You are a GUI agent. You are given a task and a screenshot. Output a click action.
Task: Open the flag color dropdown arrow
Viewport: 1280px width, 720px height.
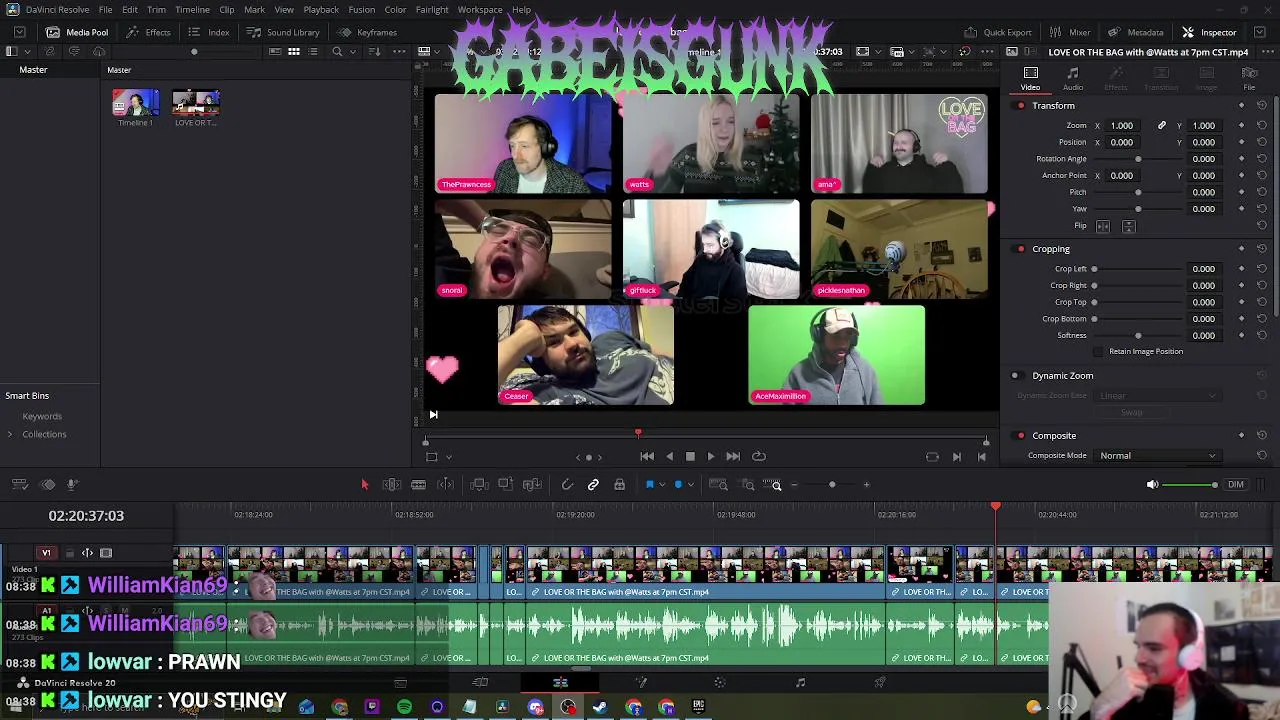661,485
